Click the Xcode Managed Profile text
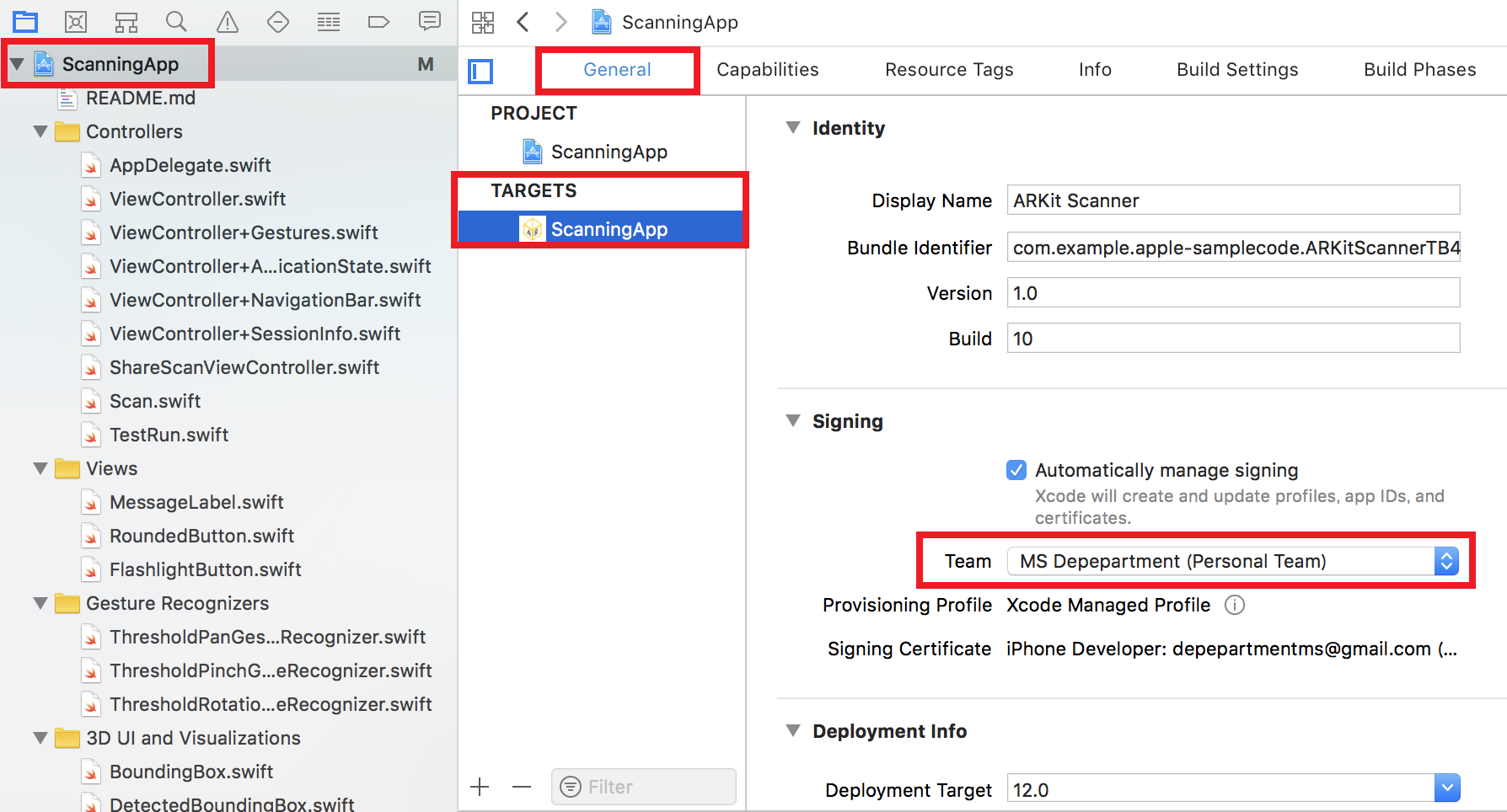 coord(1108,605)
